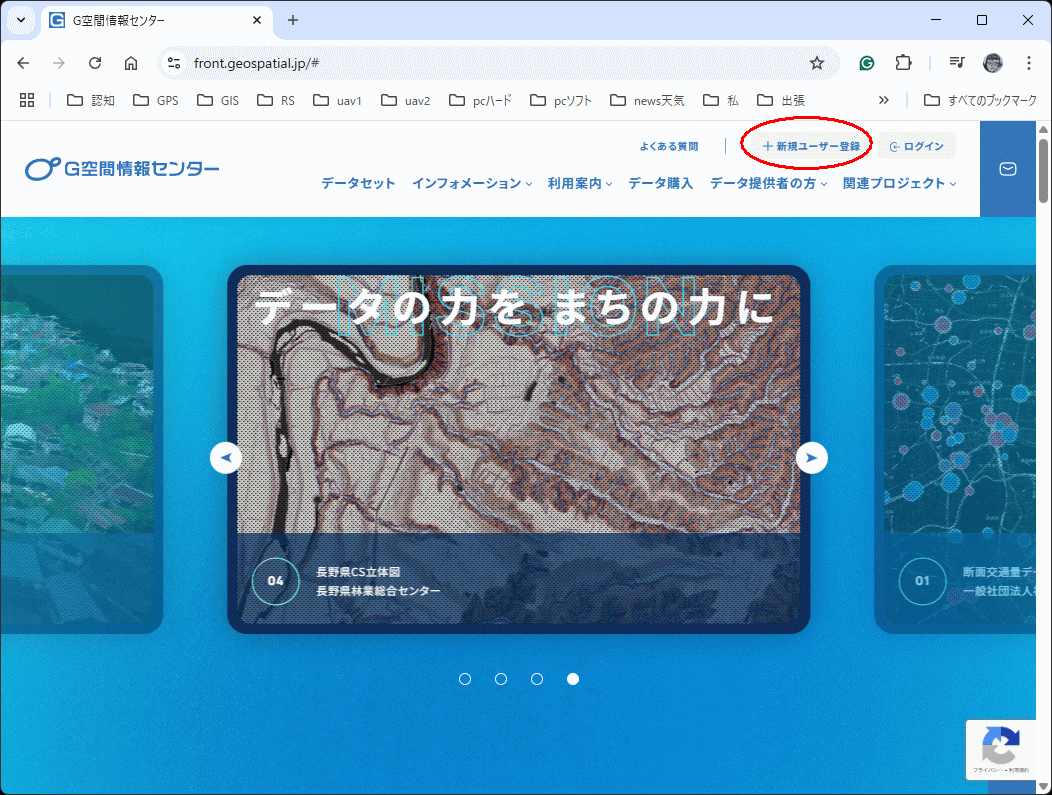
Task: Advance to the next carousel slide
Action: click(811, 458)
